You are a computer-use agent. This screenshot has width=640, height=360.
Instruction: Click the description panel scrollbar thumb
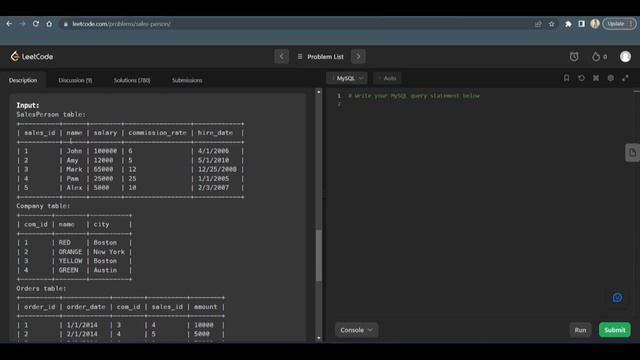(319, 256)
